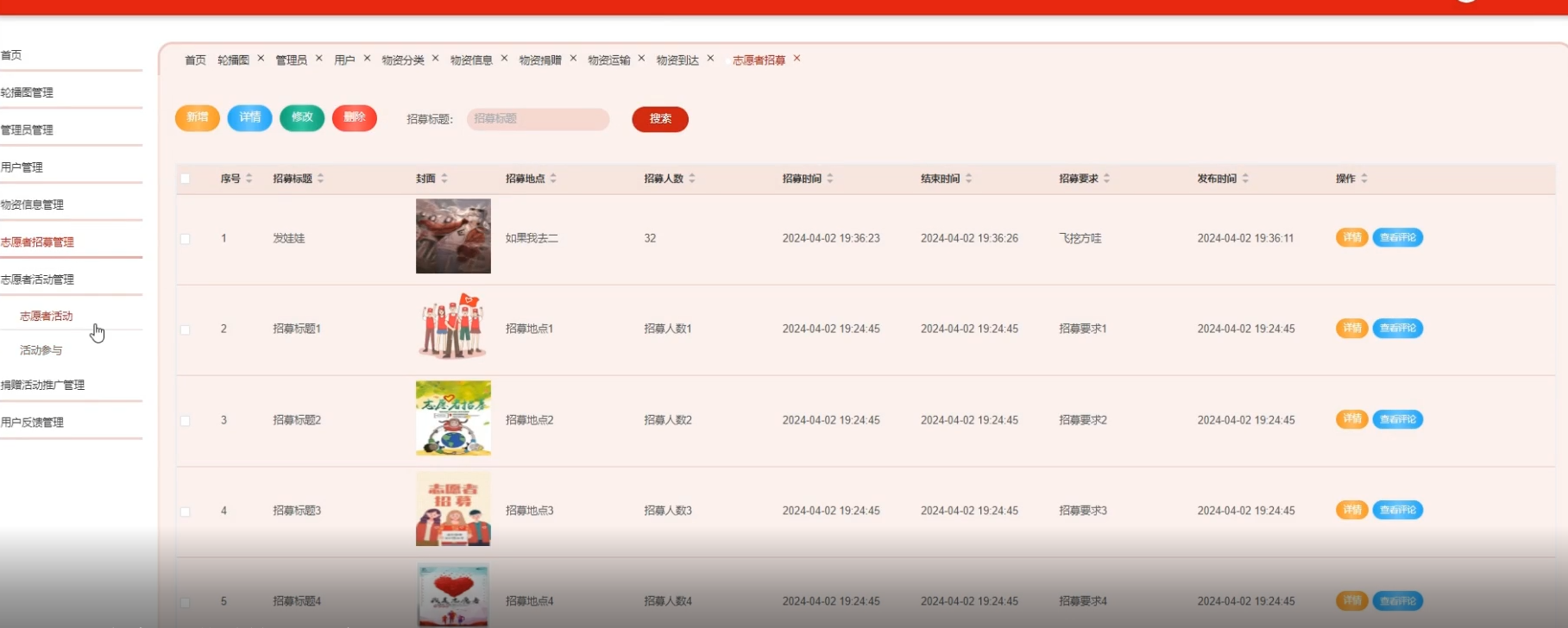
Task: Close the 志愿者招募 tab
Action: point(797,59)
